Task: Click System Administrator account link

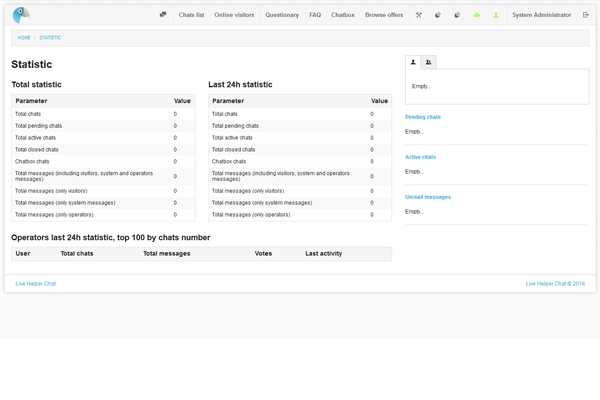Action: click(x=541, y=15)
